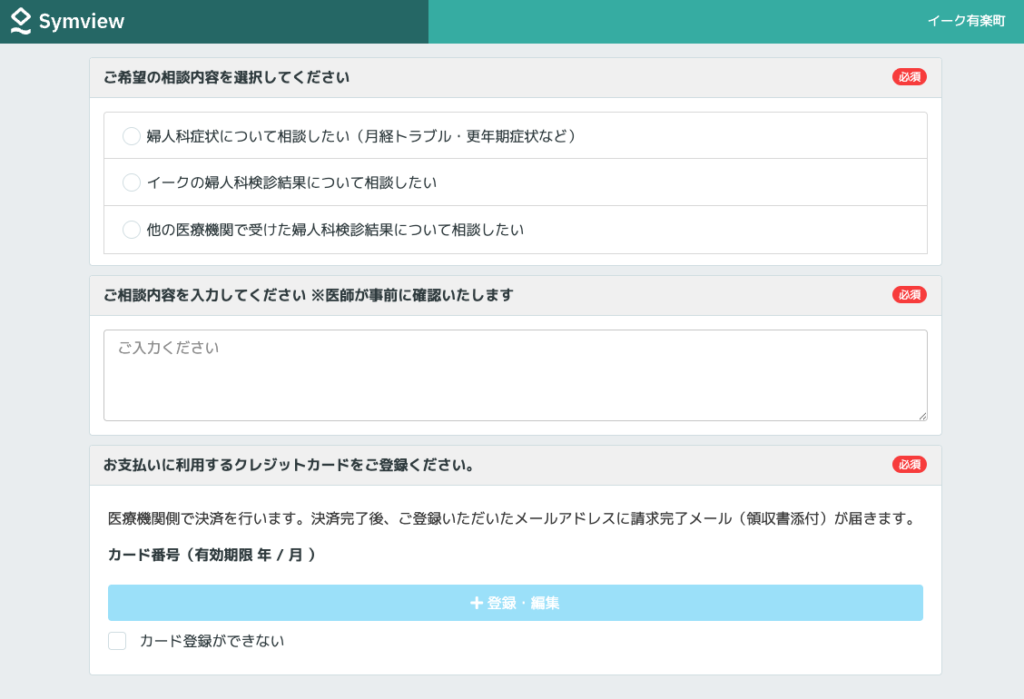Click the text area resize handle corner
Viewport: 1024px width, 699px height.
(x=921, y=415)
